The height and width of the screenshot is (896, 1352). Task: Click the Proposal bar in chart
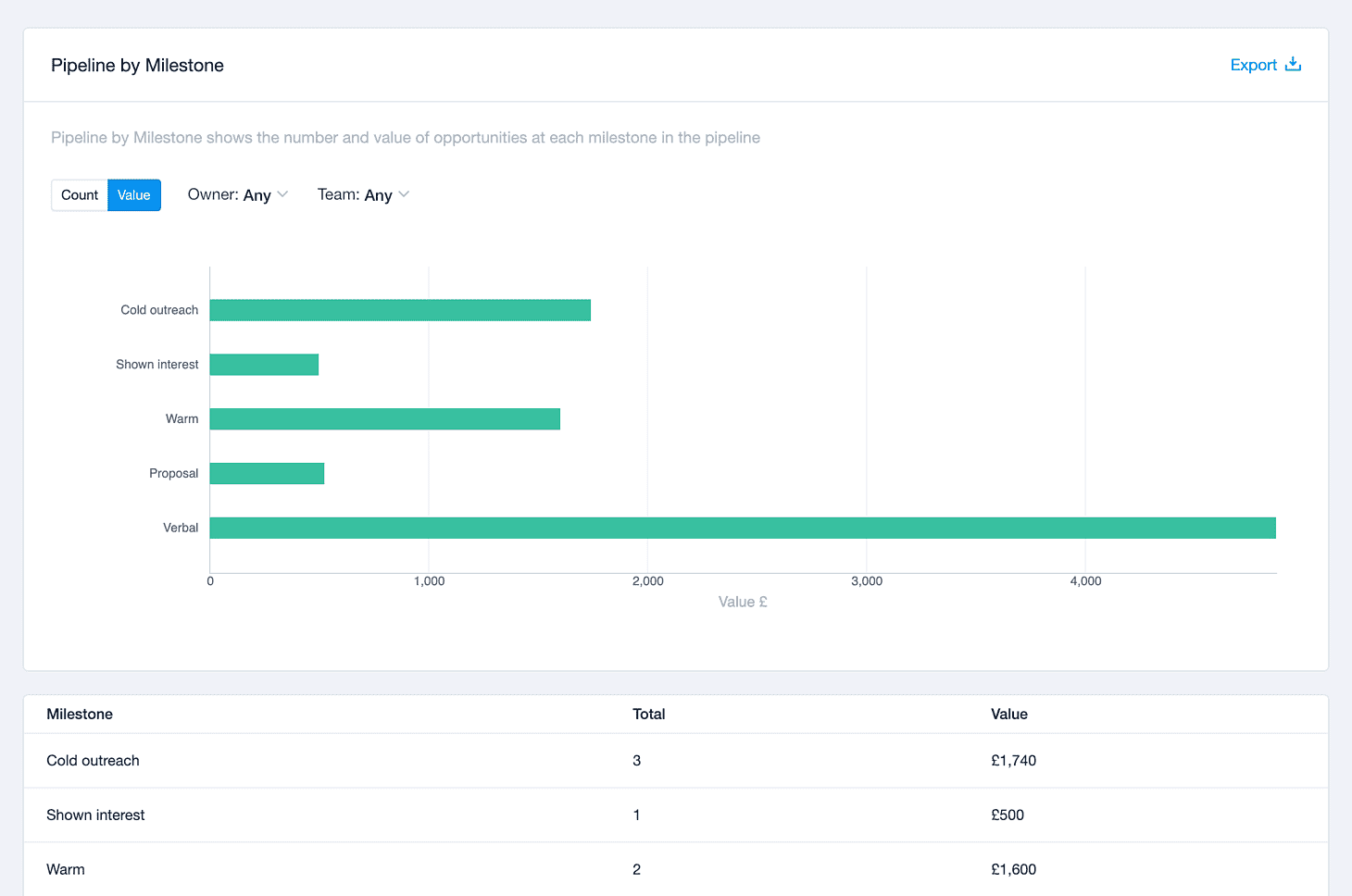(267, 473)
